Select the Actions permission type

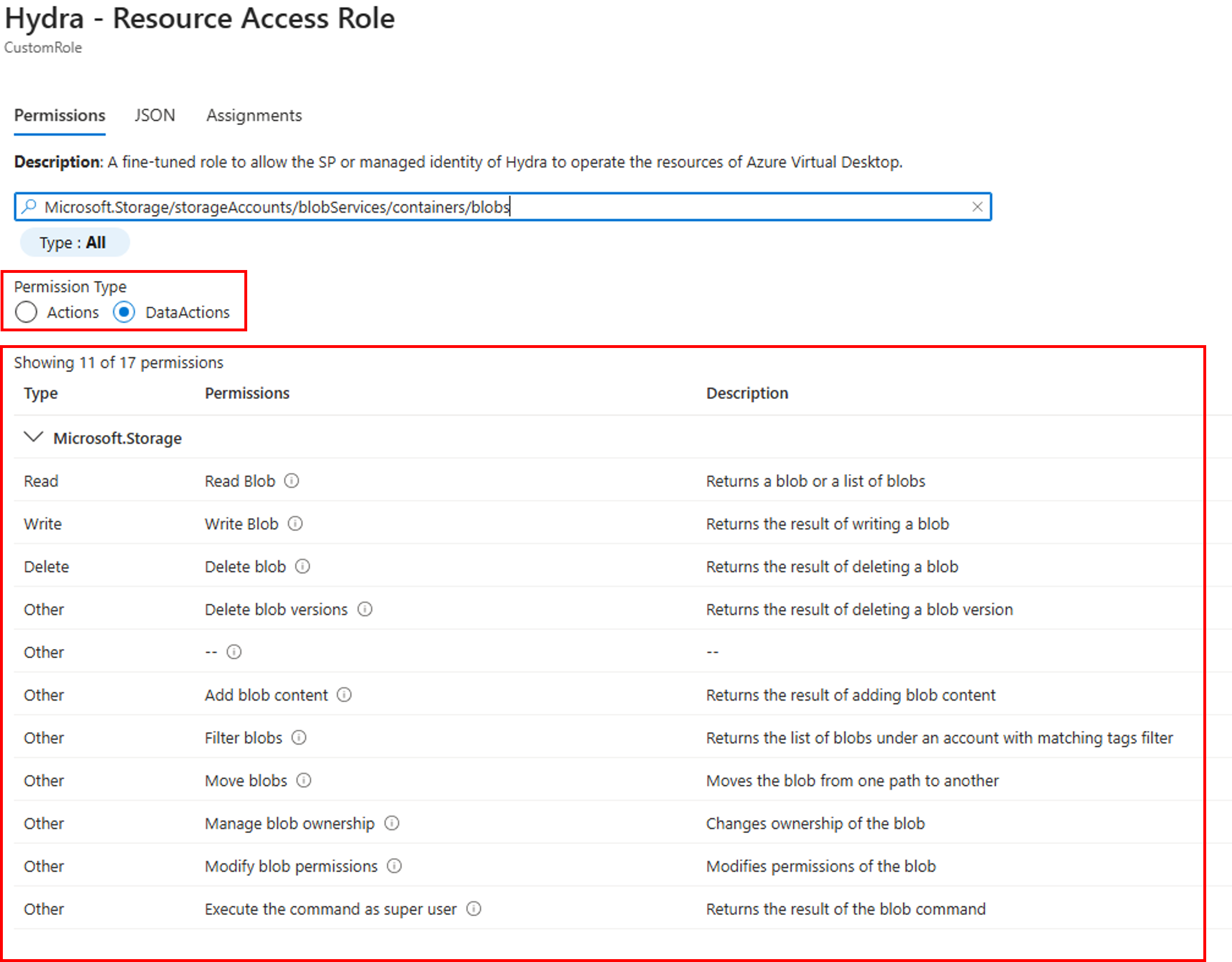point(26,312)
